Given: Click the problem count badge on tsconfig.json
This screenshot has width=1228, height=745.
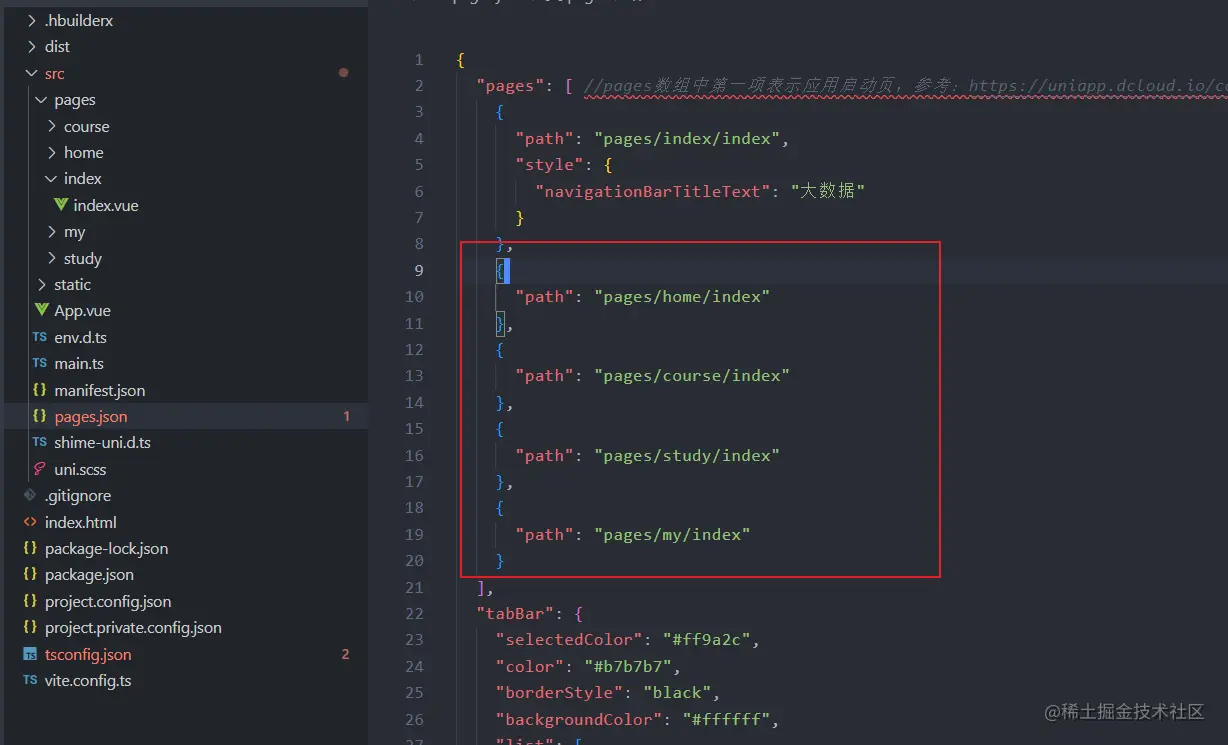Looking at the screenshot, I should click(346, 654).
